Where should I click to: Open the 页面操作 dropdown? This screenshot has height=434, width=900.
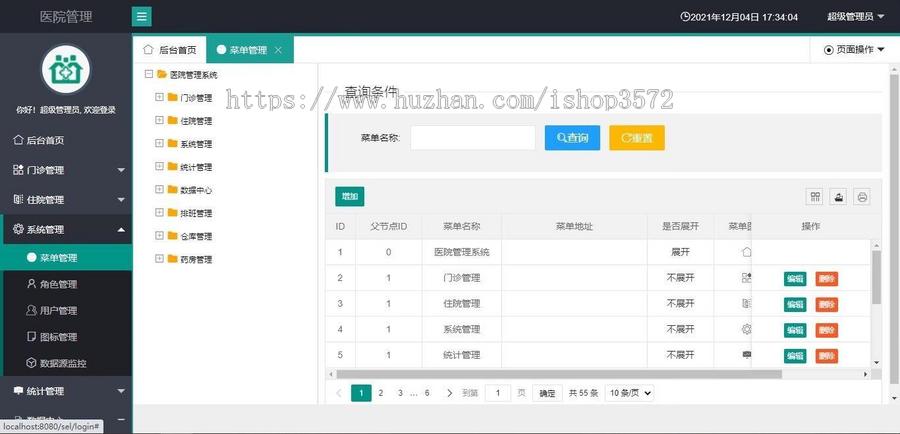[x=854, y=50]
